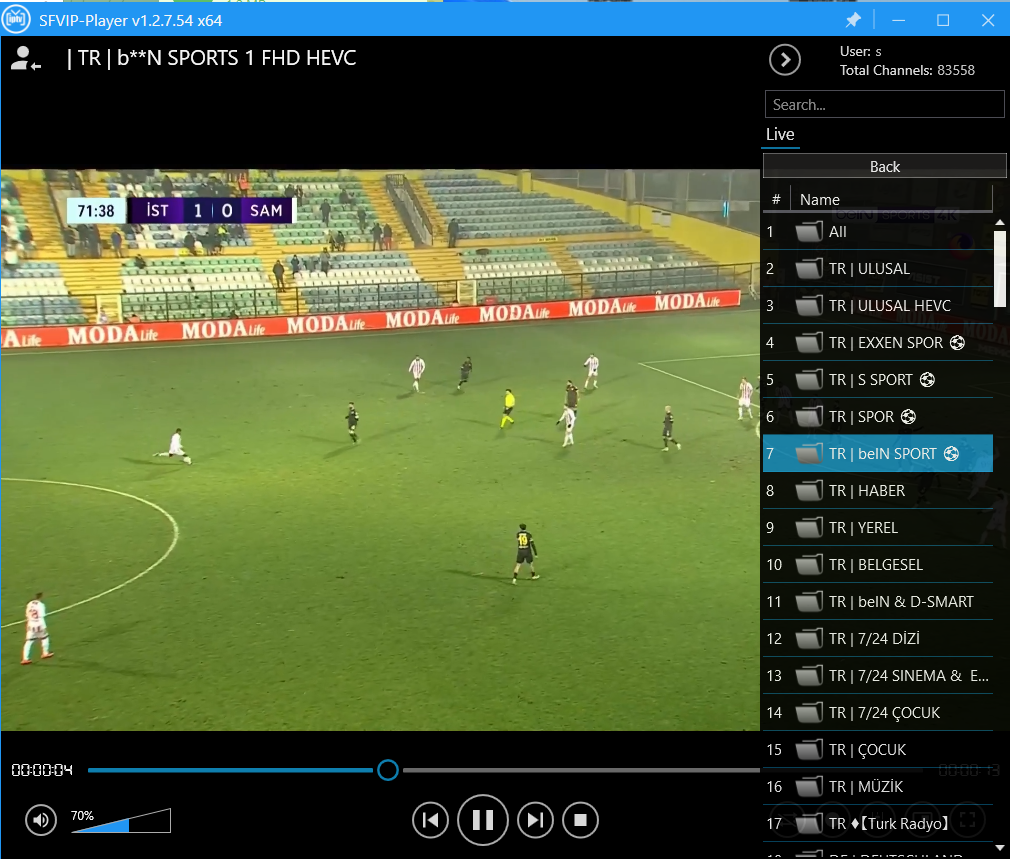The height and width of the screenshot is (859, 1010).
Task: Click the playback seek bar handle
Action: 388,769
